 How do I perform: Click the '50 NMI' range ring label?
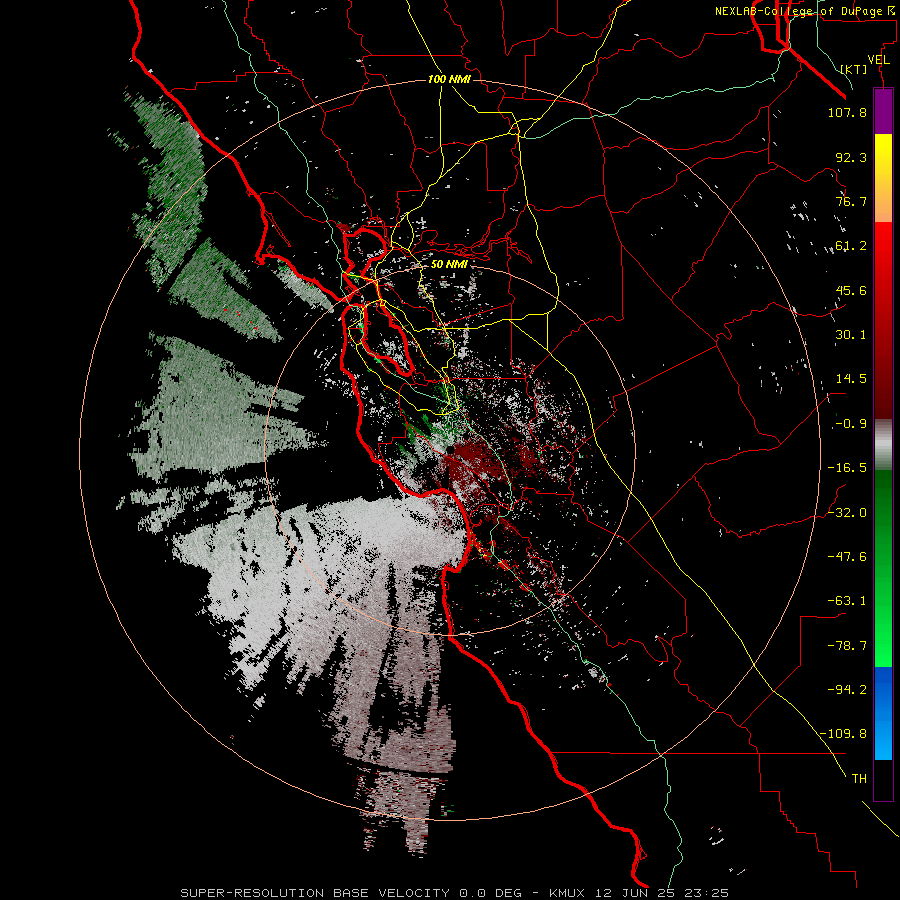(449, 264)
